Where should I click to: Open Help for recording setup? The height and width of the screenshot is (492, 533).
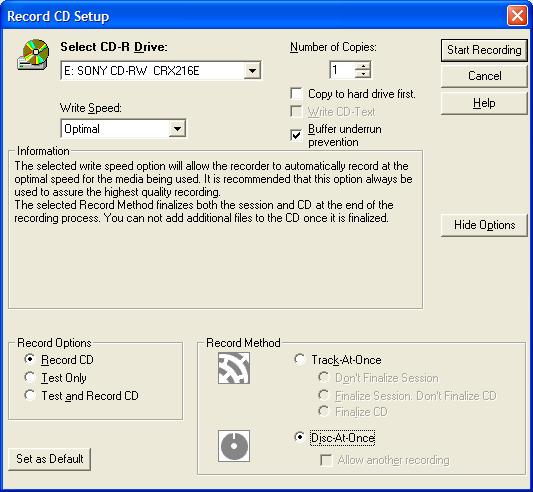coord(484,103)
